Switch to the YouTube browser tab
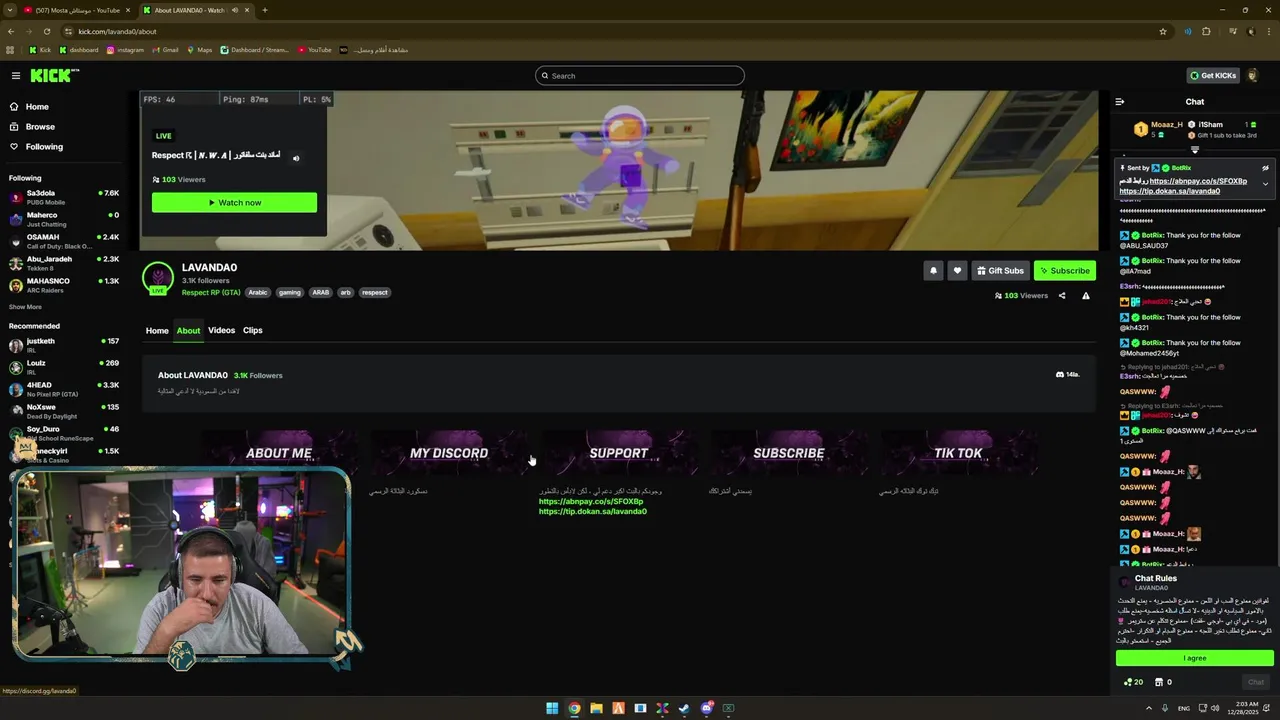The height and width of the screenshot is (720, 1280). click(78, 10)
